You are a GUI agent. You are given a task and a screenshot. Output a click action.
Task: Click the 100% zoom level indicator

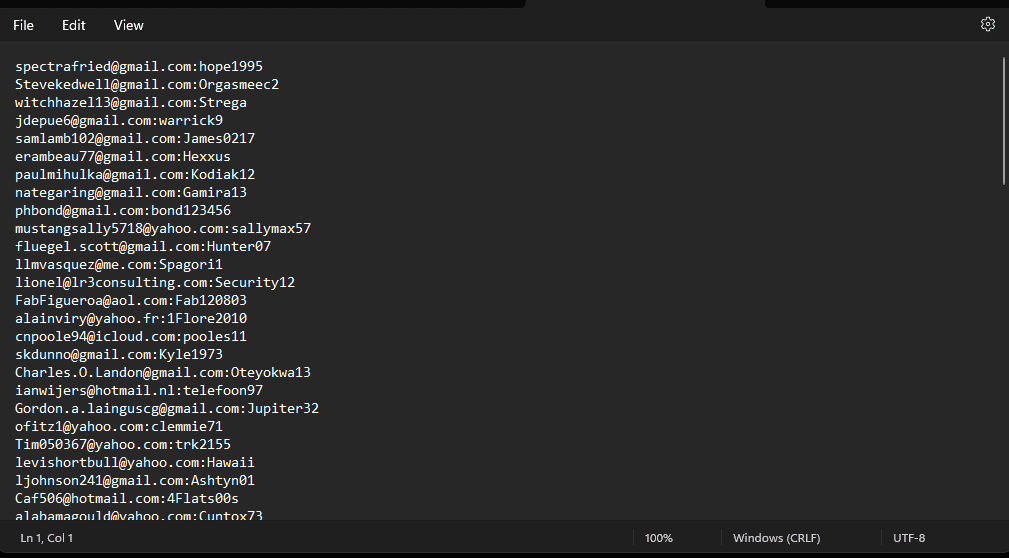[658, 538]
